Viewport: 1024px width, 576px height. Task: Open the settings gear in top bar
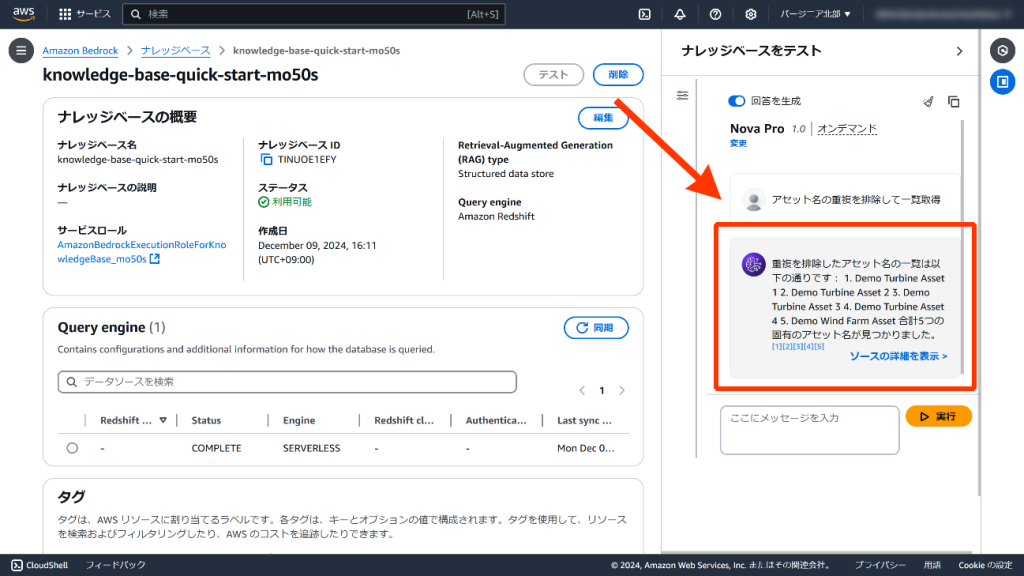click(750, 14)
